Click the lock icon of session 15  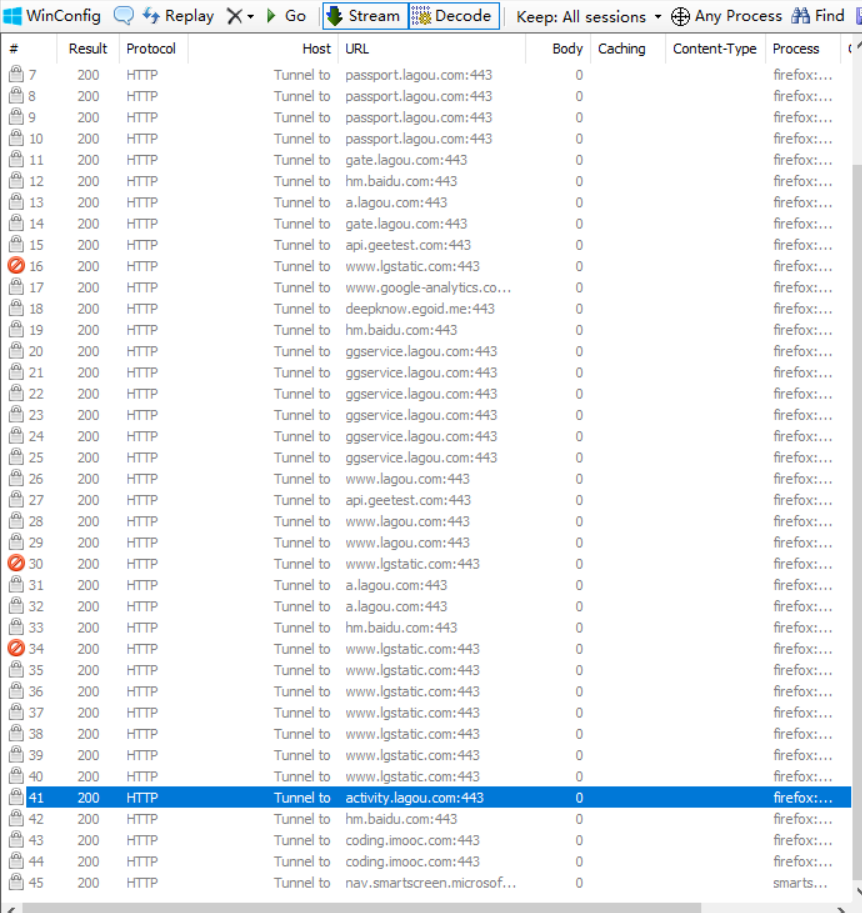coord(16,244)
